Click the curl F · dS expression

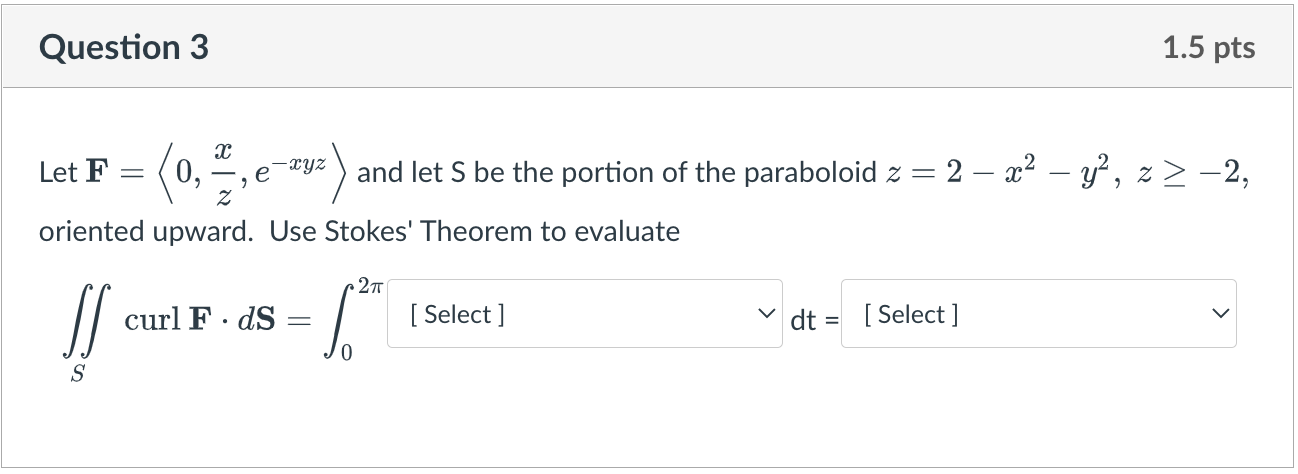(x=199, y=320)
